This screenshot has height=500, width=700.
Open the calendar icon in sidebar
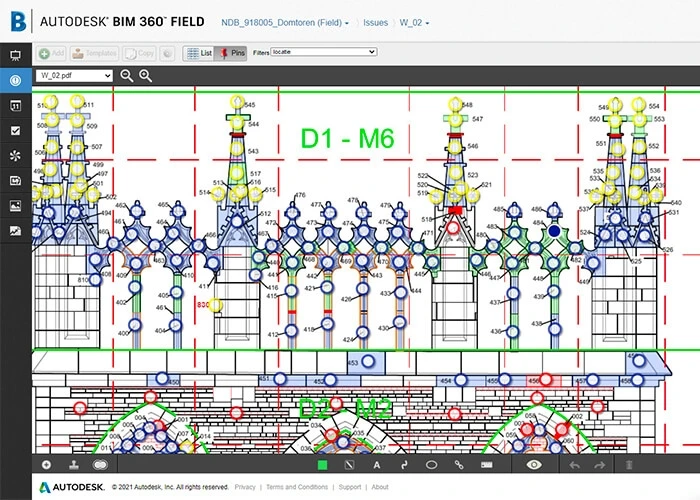click(x=15, y=106)
